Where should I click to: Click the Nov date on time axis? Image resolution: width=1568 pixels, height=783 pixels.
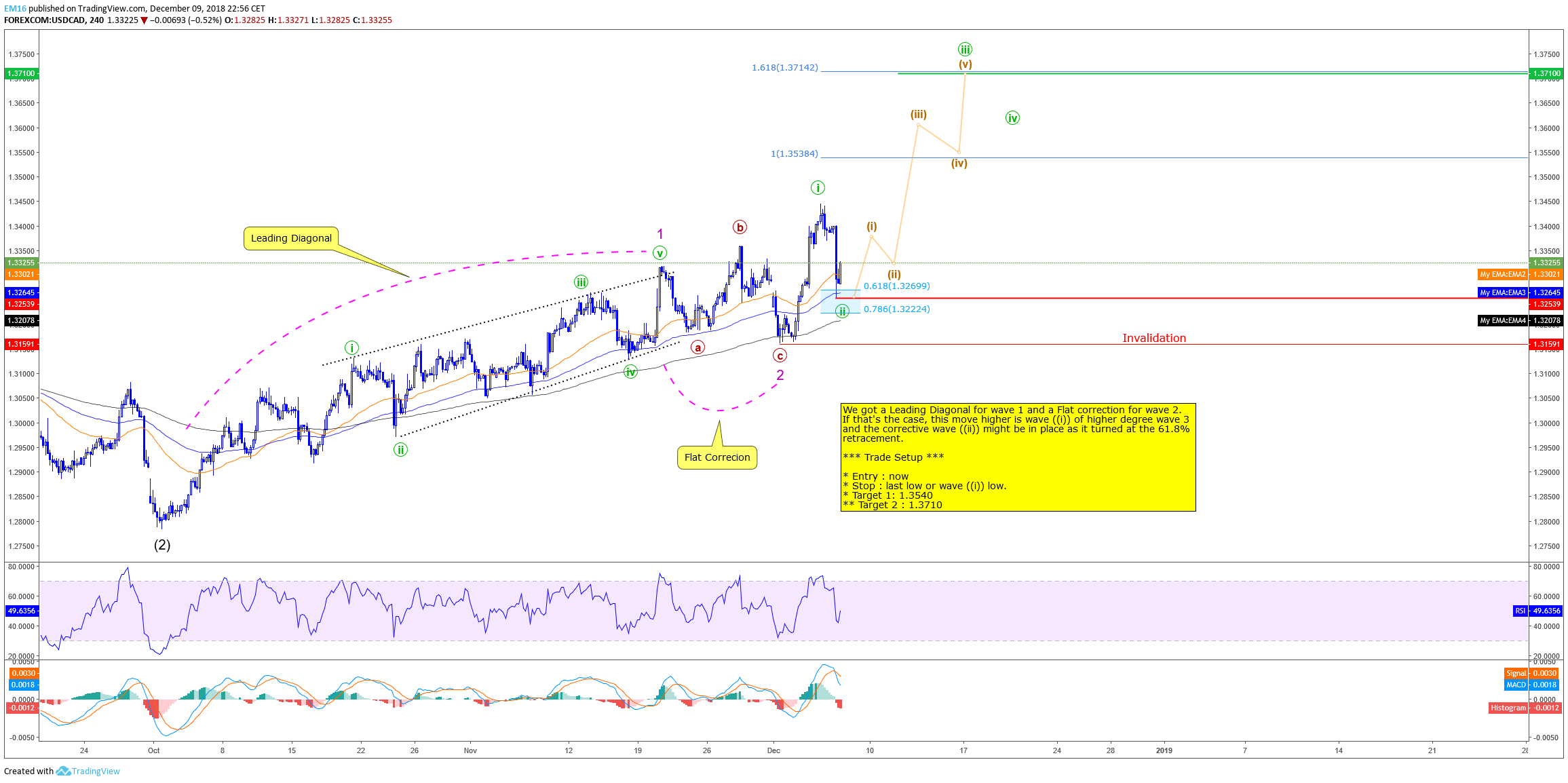470,750
